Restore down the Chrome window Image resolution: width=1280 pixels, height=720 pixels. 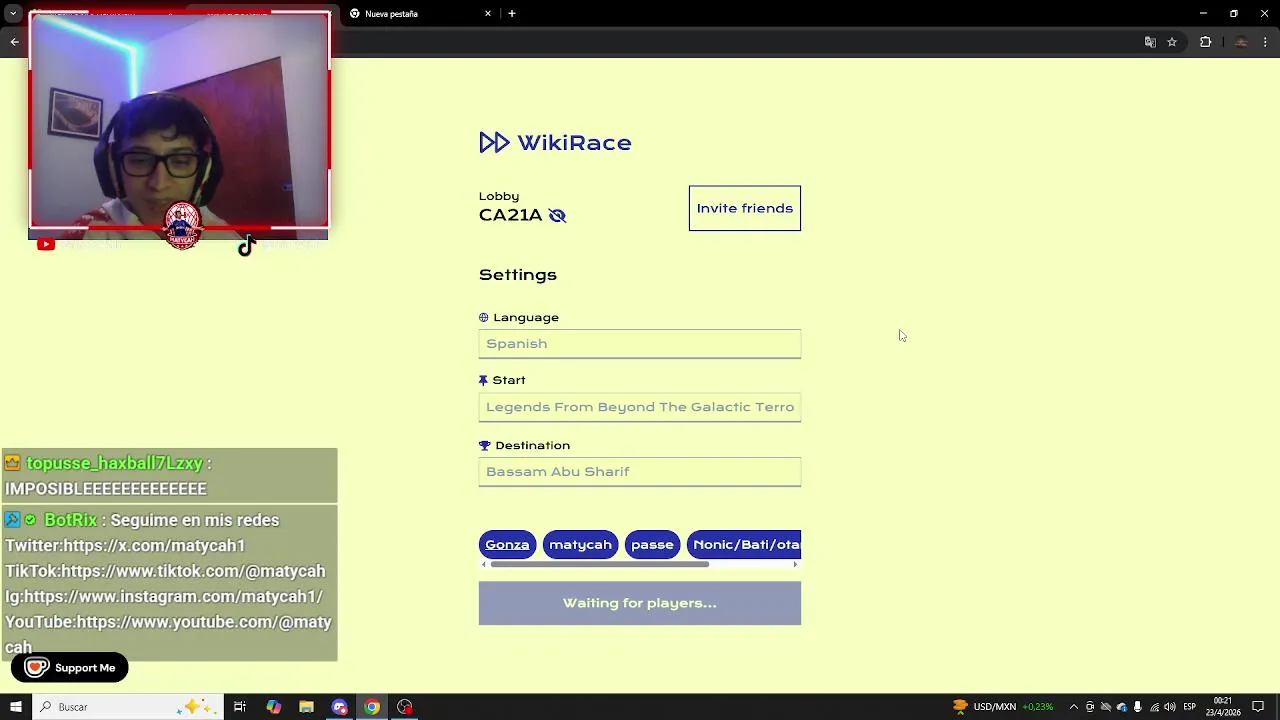1234,14
